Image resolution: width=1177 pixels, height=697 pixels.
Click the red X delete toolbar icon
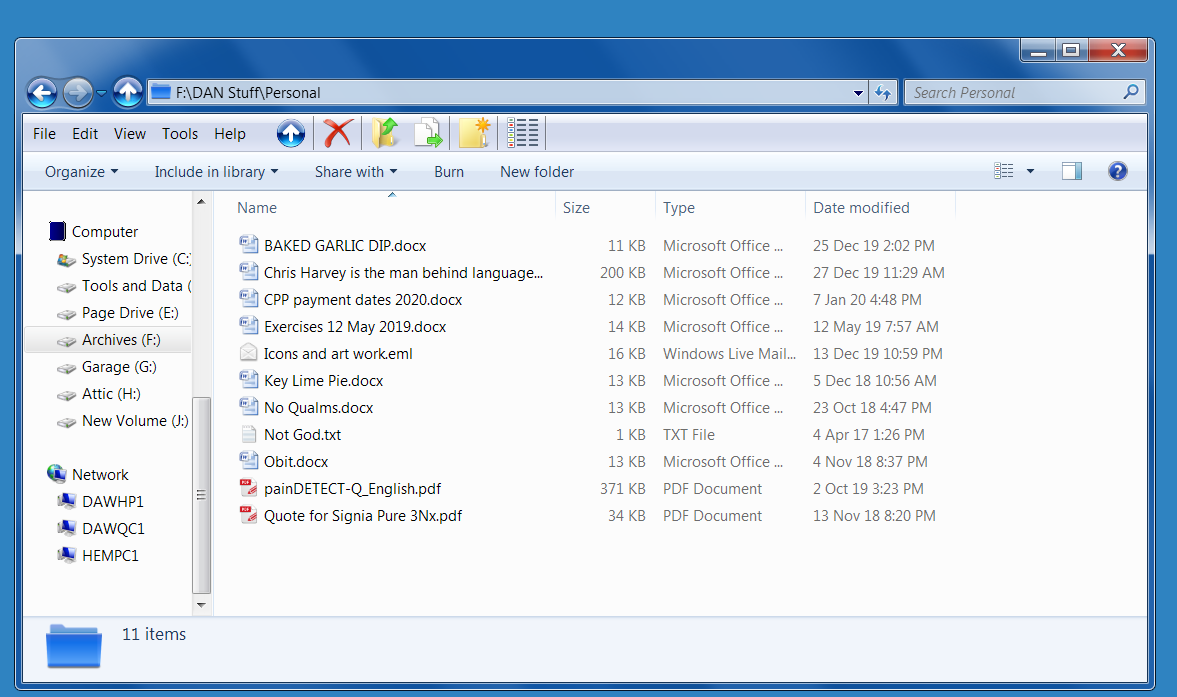point(338,133)
